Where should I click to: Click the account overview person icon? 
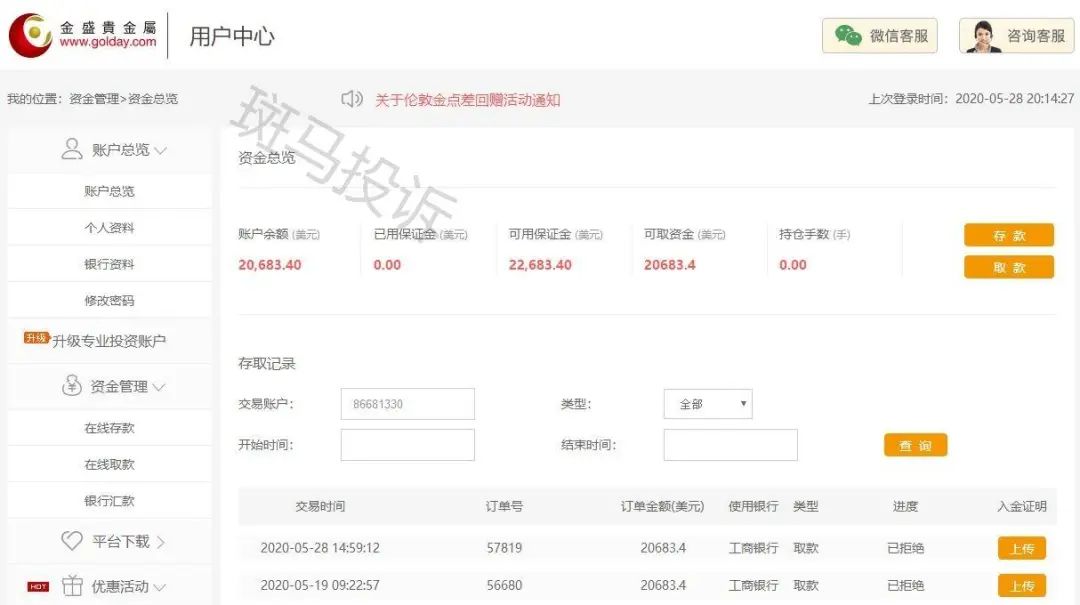[72, 149]
